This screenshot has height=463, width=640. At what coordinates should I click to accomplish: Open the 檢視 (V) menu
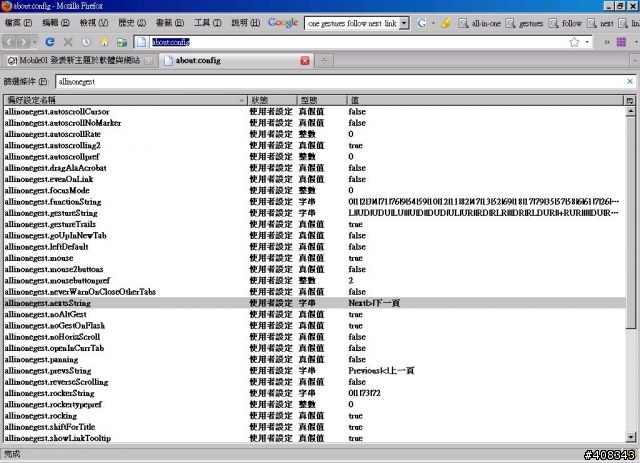[x=94, y=23]
